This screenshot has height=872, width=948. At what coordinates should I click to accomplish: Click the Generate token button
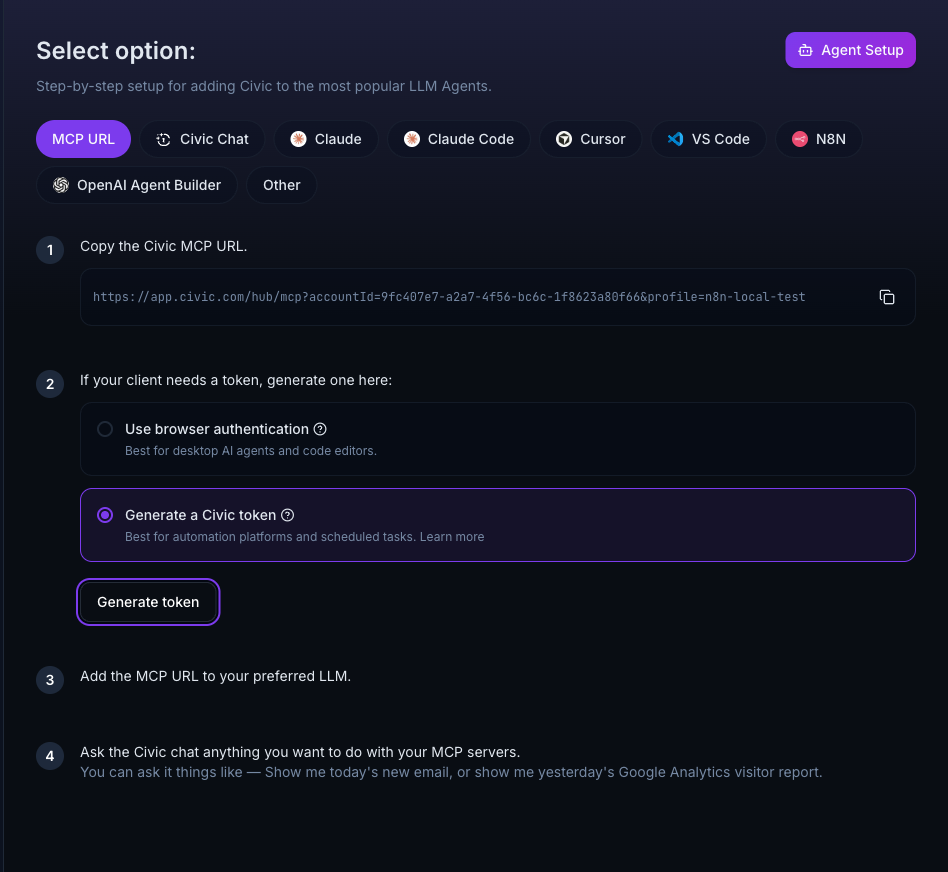tap(148, 602)
